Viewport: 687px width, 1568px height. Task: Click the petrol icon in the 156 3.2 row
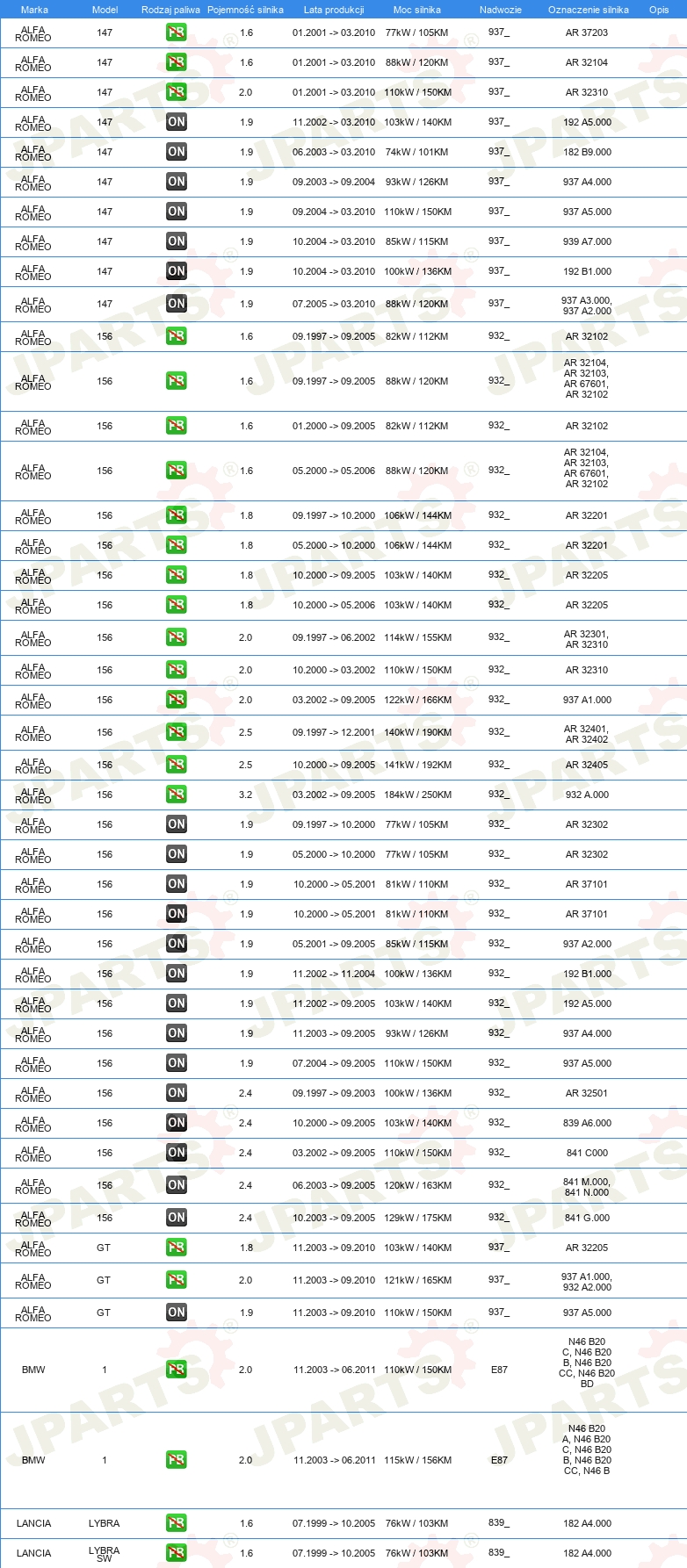[x=176, y=795]
